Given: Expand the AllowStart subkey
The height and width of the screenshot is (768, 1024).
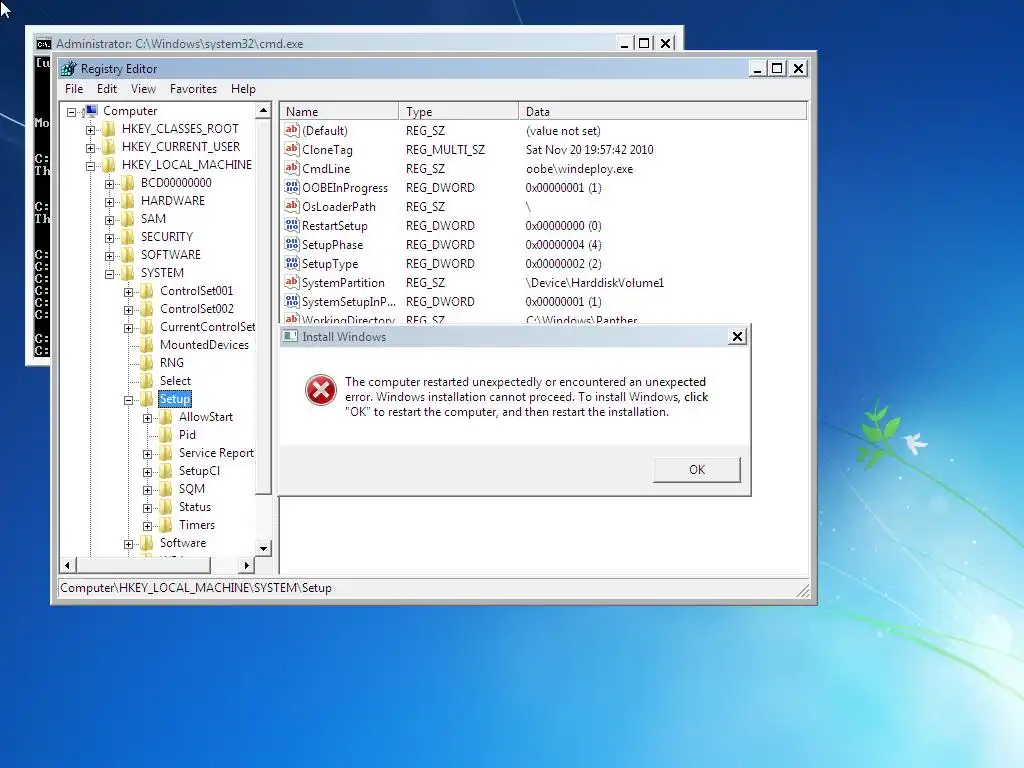Looking at the screenshot, I should coord(147,418).
